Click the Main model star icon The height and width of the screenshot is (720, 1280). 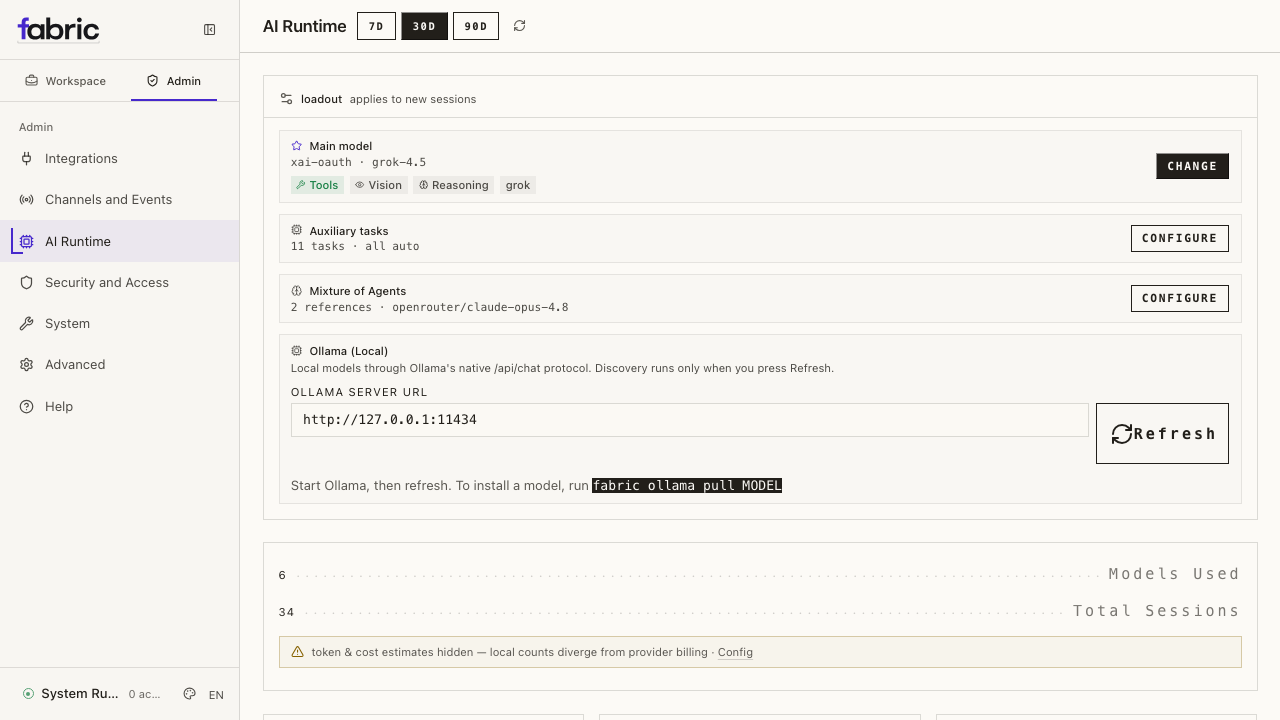coord(297,146)
